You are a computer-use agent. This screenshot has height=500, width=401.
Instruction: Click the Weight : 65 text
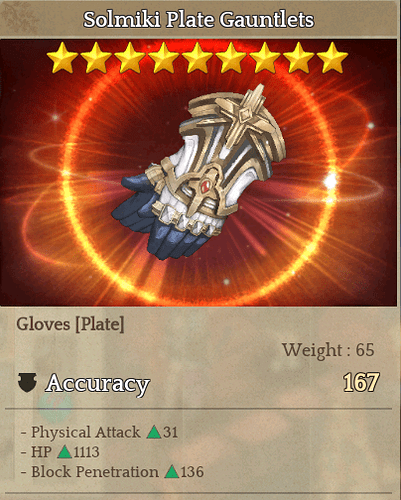pos(328,350)
